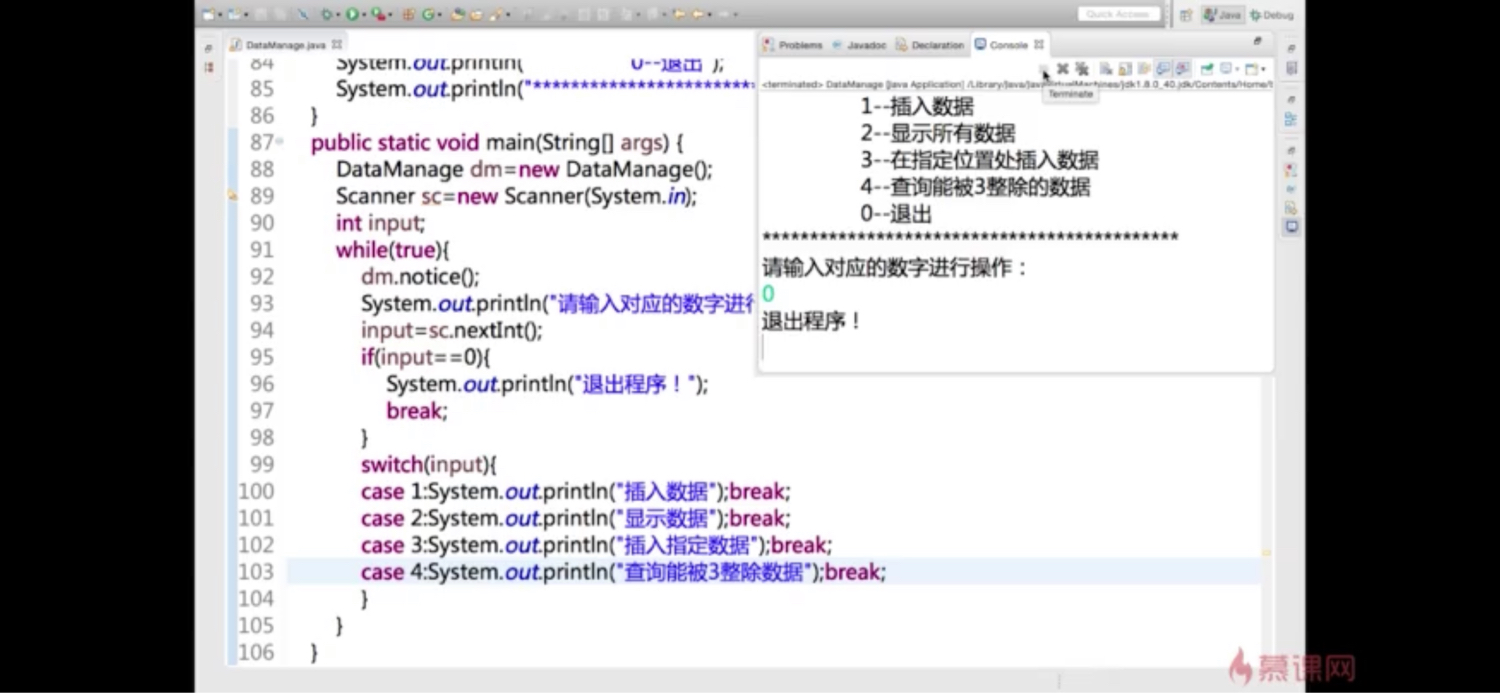Switch to the Problems tab
1501x693 pixels.
pos(793,45)
